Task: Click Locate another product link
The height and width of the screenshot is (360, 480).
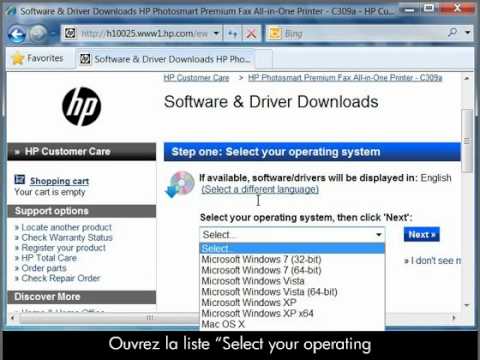Action: click(x=66, y=227)
